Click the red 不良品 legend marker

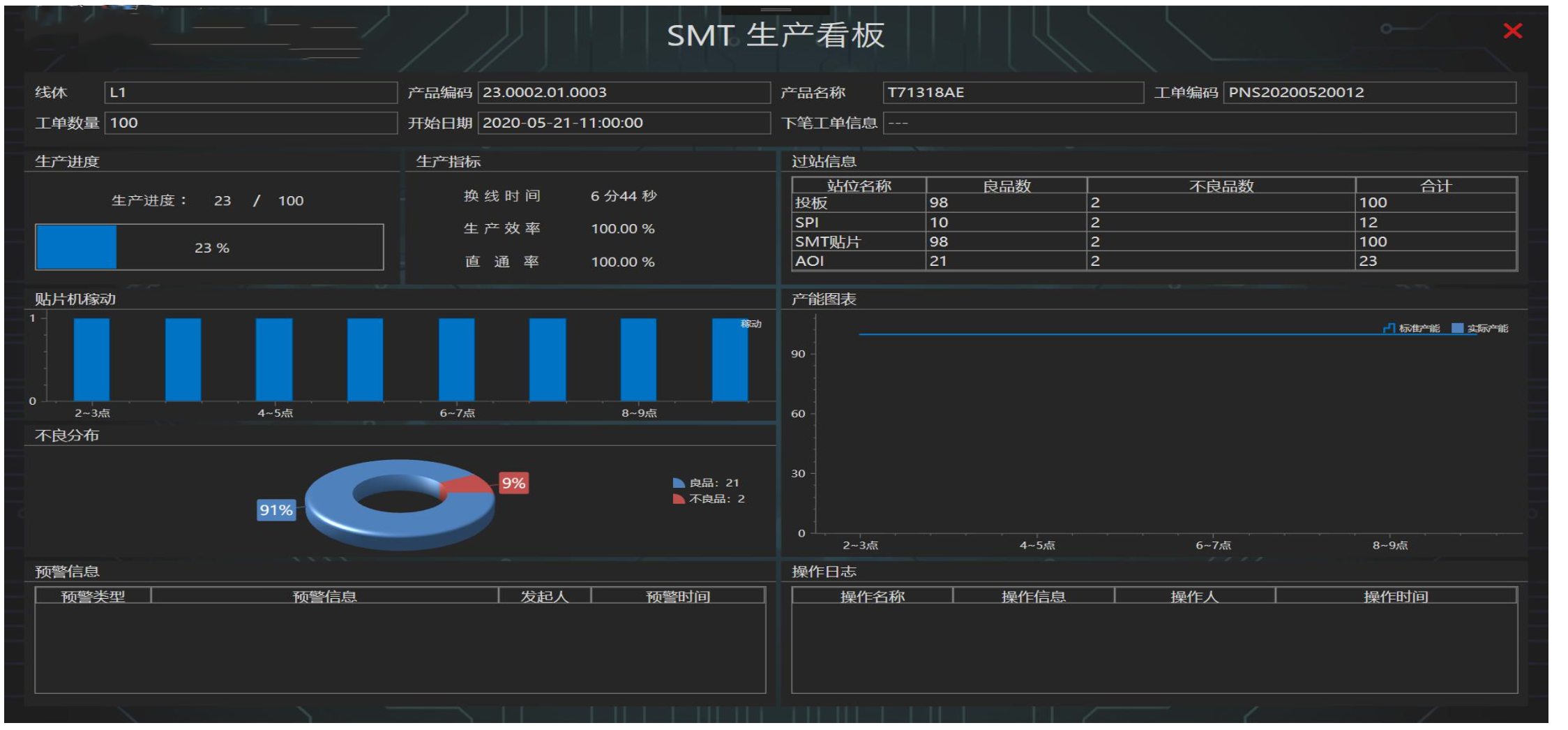point(678,499)
